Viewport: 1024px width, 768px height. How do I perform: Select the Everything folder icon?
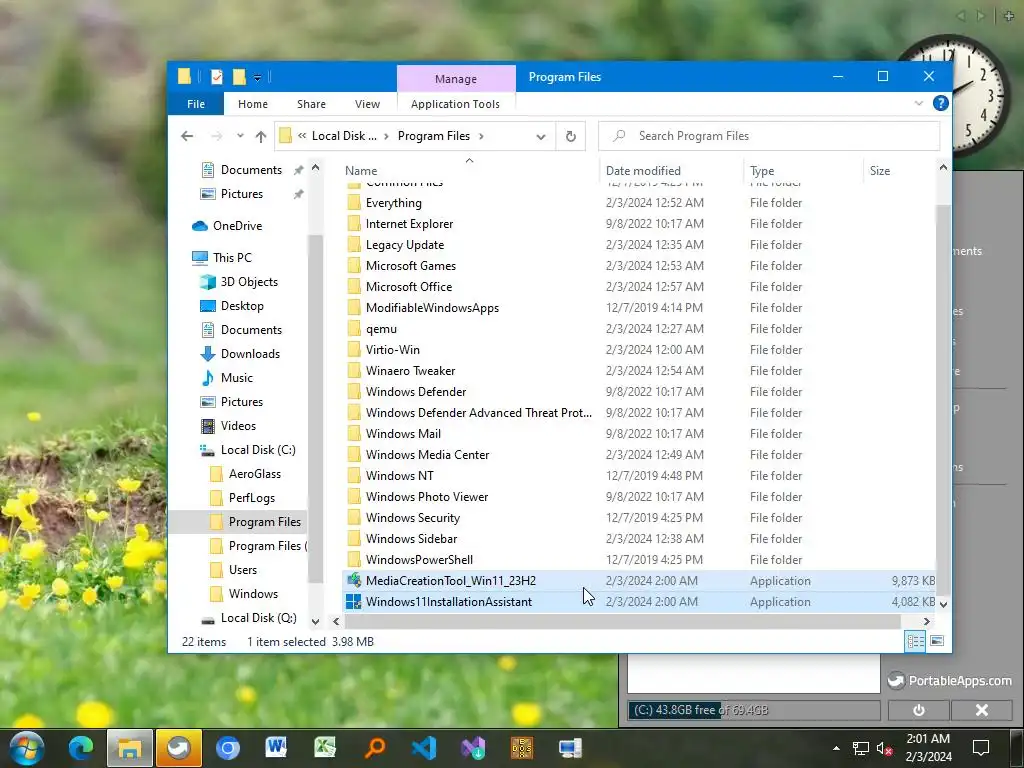coord(354,202)
